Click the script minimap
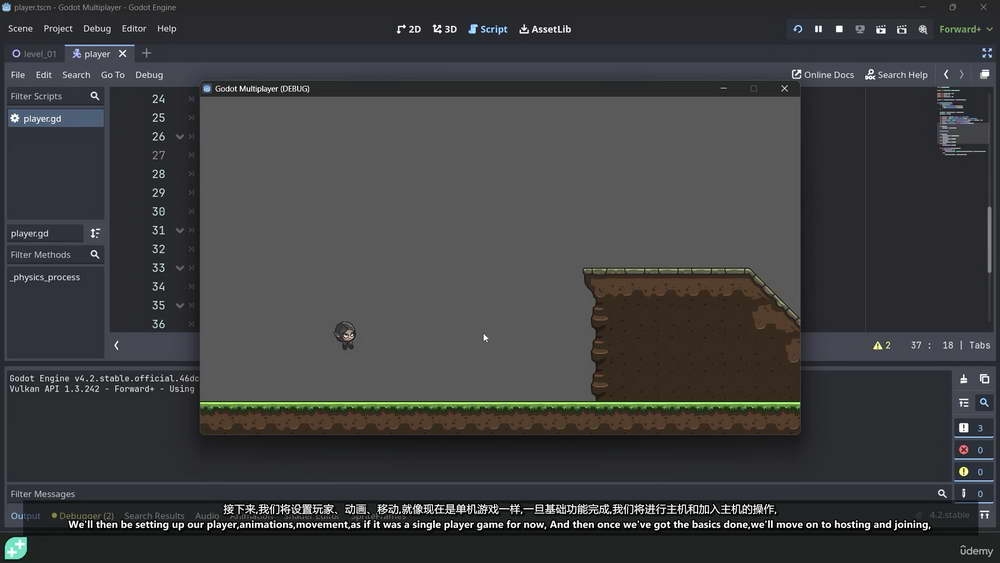Screen dimensions: 1000x563 point(963,121)
